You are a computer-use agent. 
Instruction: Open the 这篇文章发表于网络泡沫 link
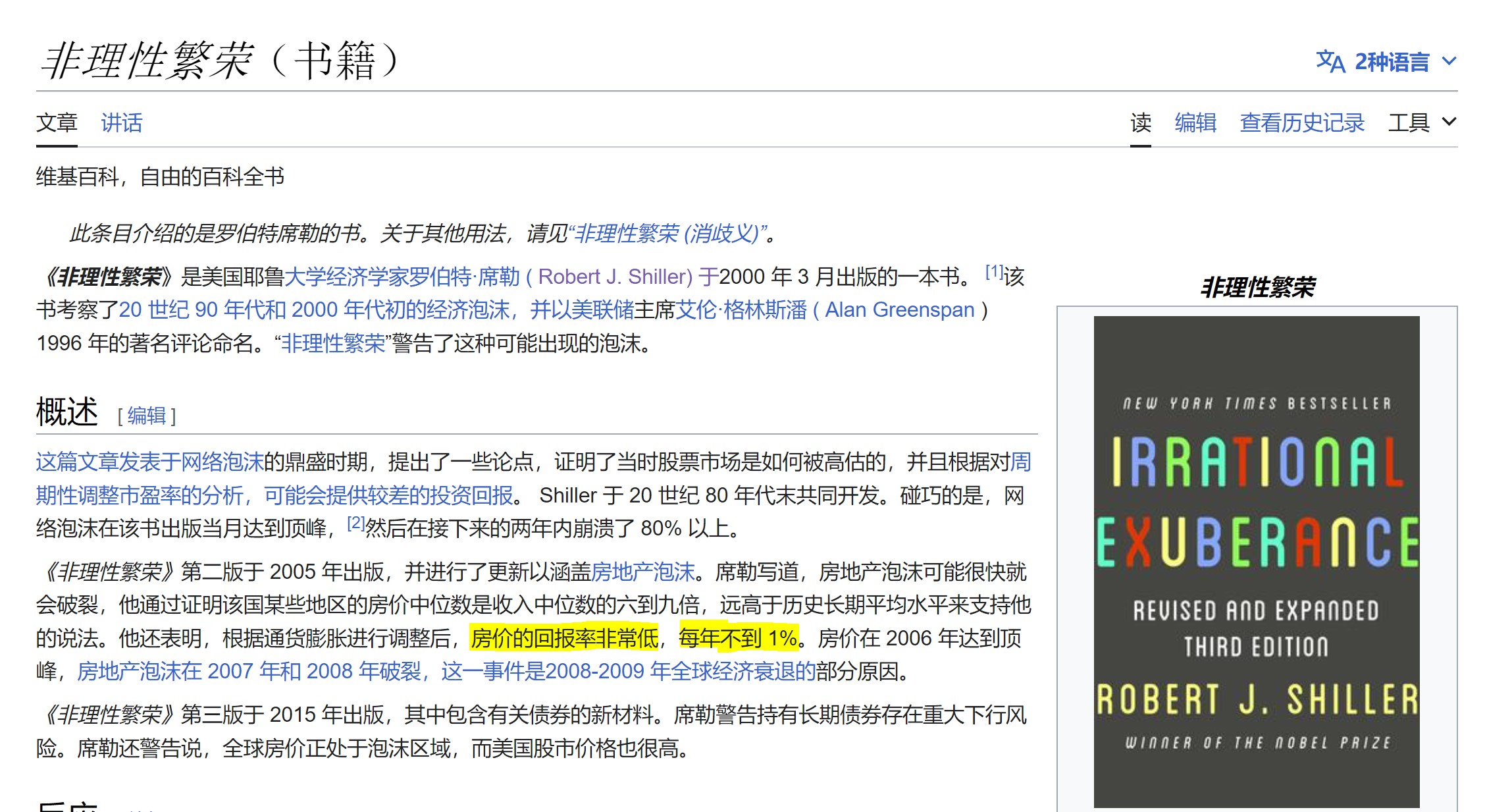[150, 462]
